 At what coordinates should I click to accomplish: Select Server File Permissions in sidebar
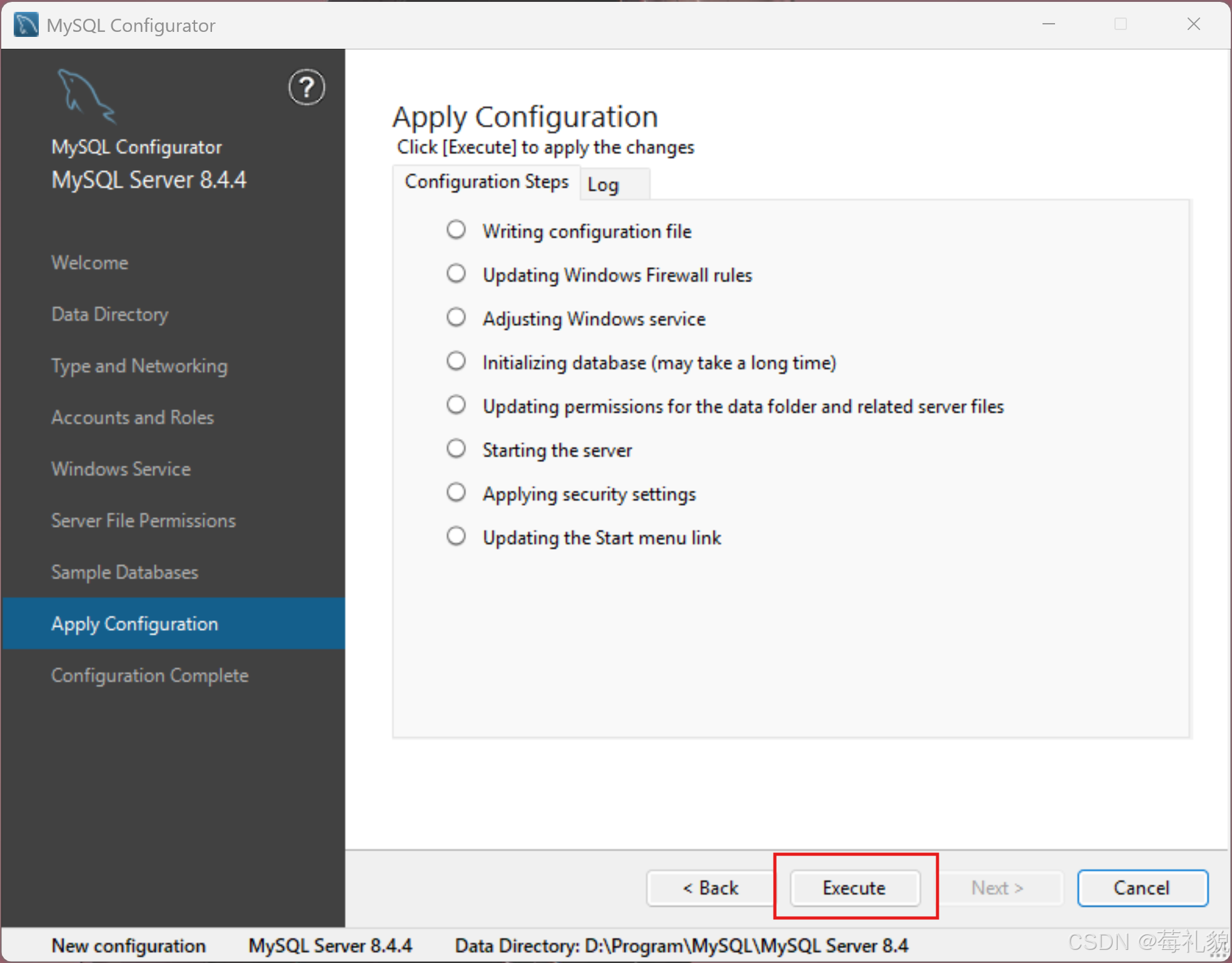pos(143,521)
